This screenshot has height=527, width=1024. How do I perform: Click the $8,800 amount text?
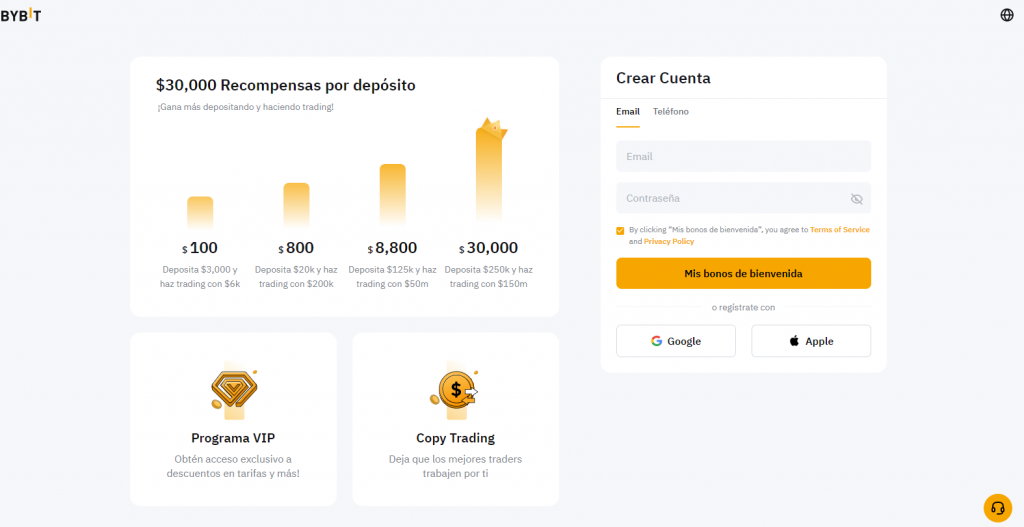tap(392, 248)
